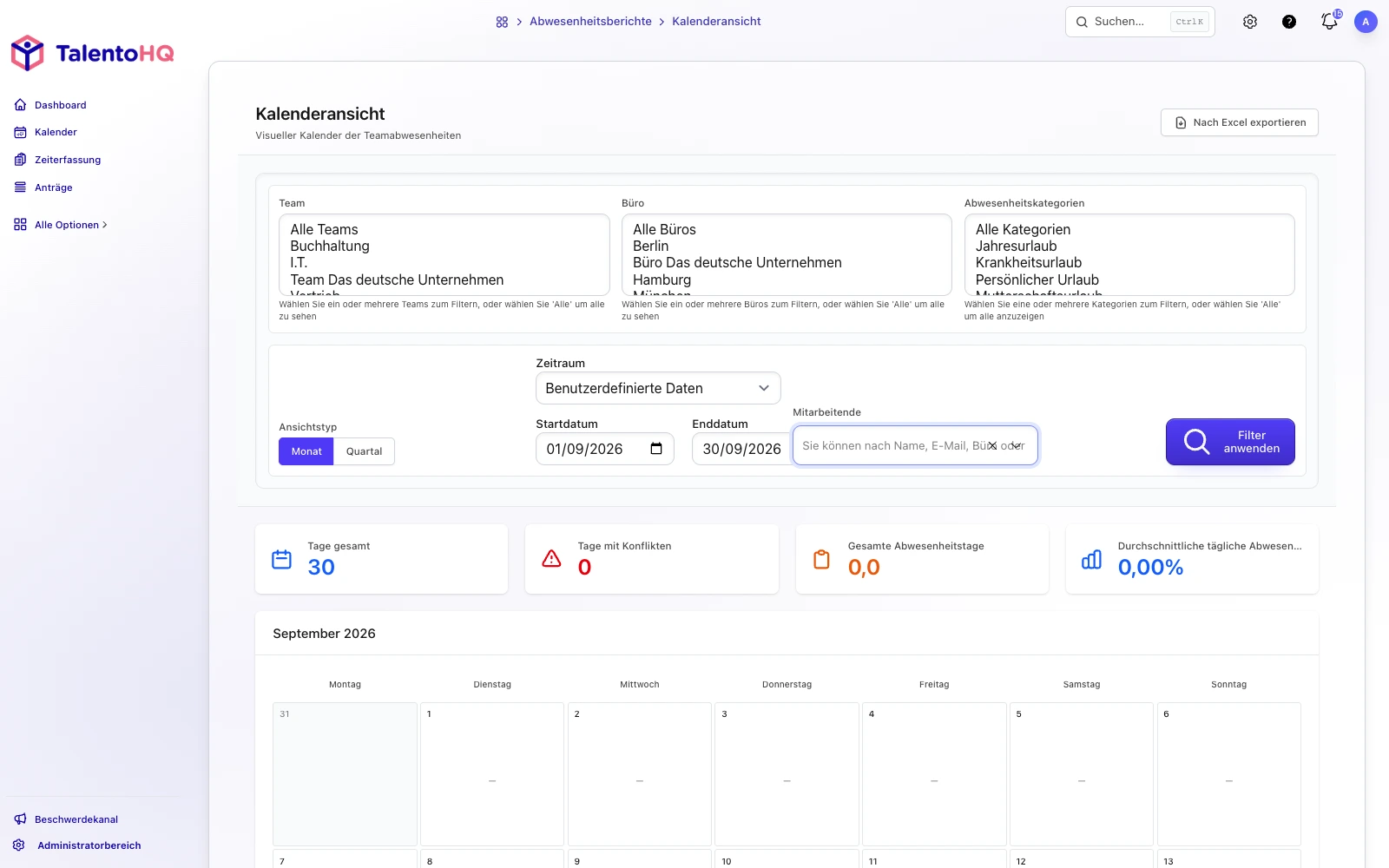The height and width of the screenshot is (868, 1389).
Task: Select Büro Das deutsche Unternehmen option
Action: click(x=737, y=263)
